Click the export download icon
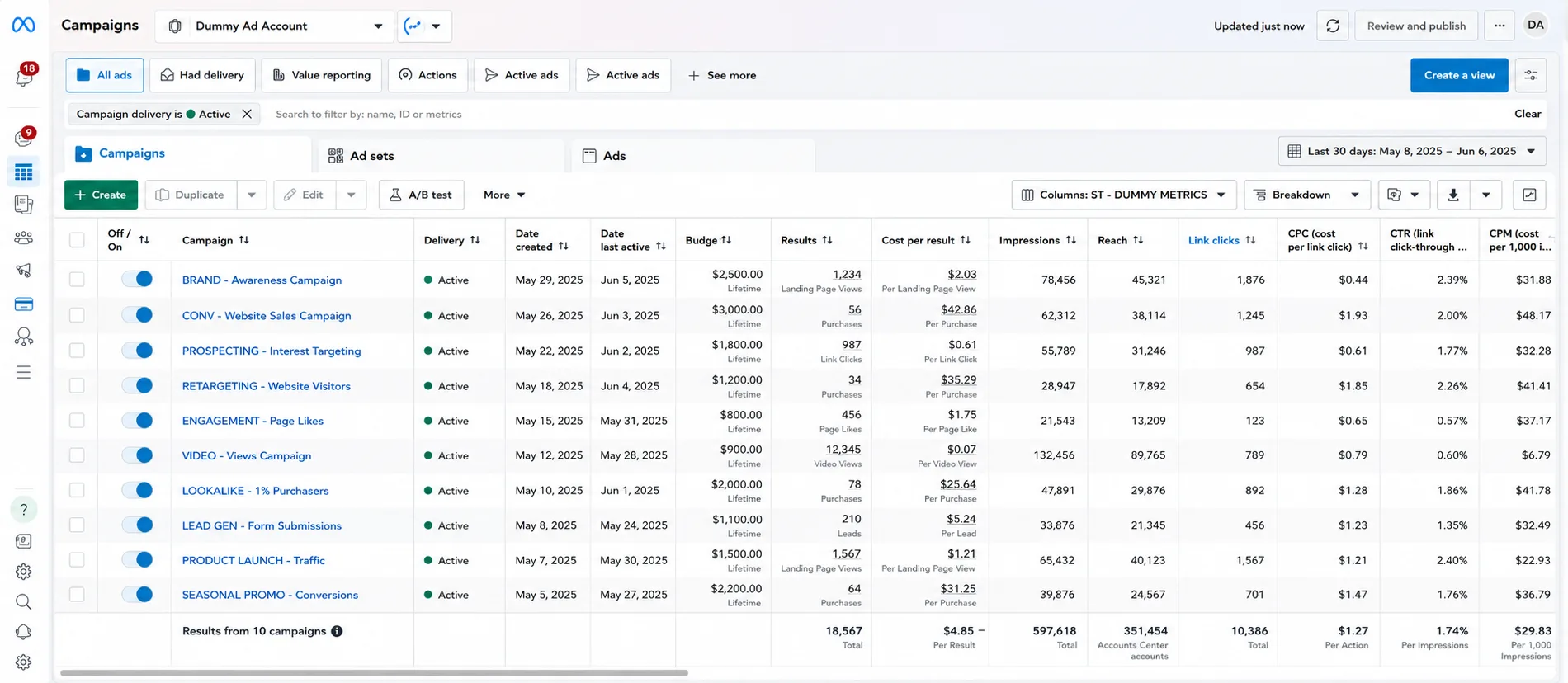 [x=1453, y=195]
